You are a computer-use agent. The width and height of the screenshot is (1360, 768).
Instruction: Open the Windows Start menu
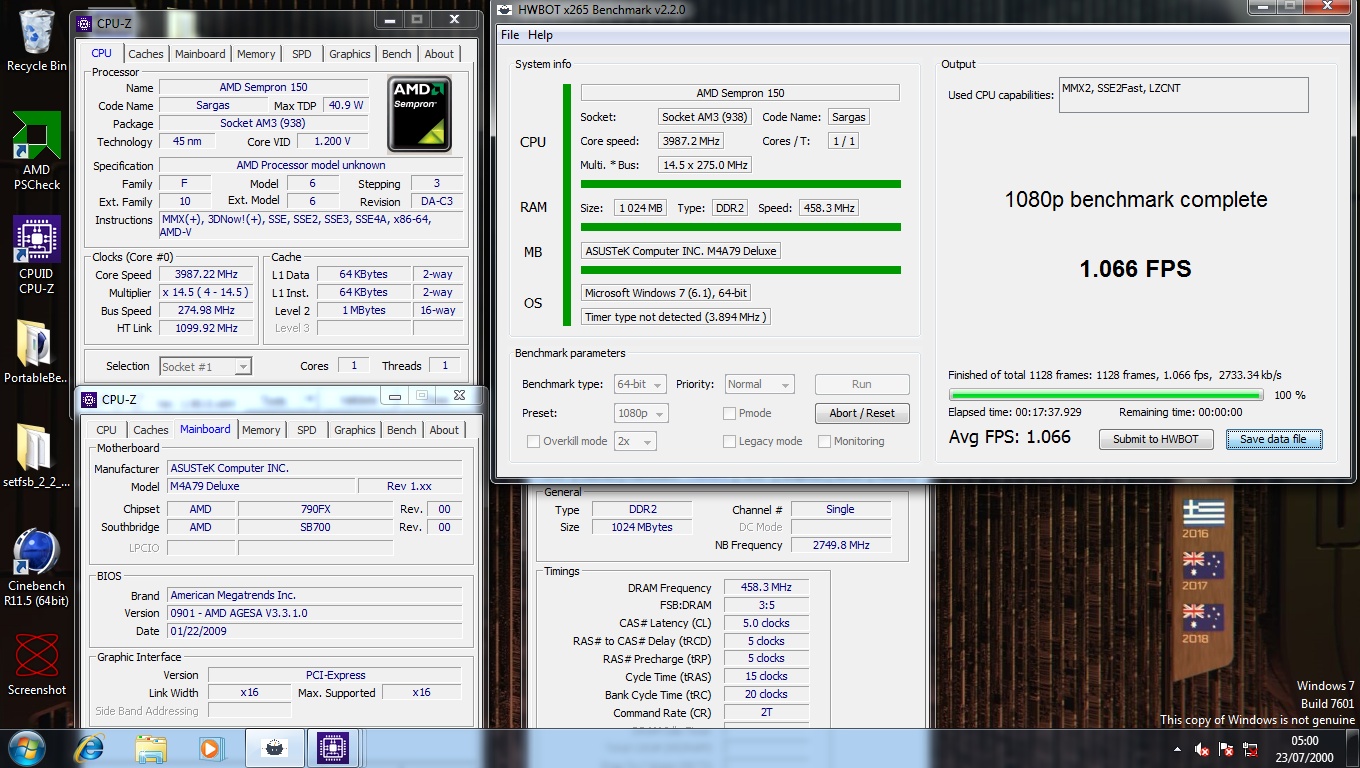(x=27, y=748)
